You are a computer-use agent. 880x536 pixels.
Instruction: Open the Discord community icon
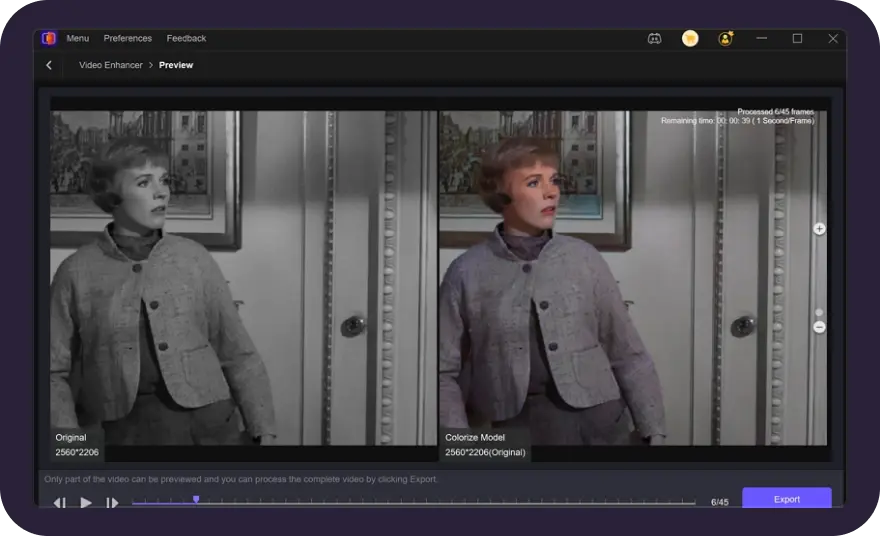tap(654, 38)
